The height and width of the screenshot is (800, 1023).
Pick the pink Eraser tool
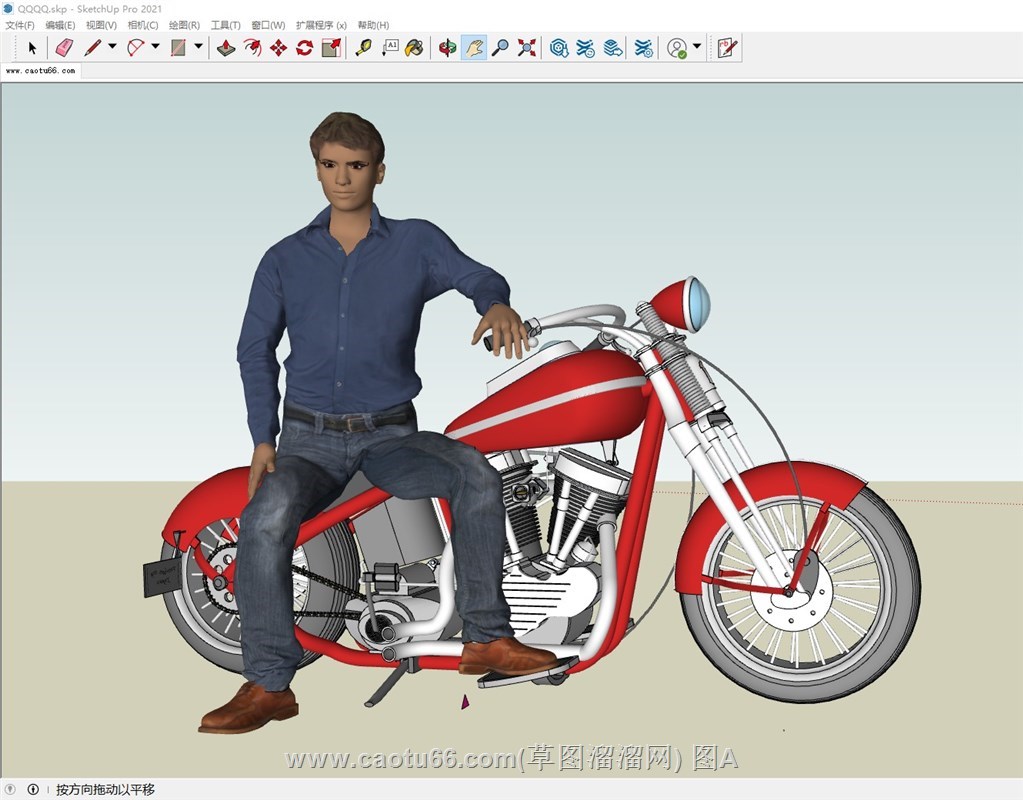coord(64,48)
